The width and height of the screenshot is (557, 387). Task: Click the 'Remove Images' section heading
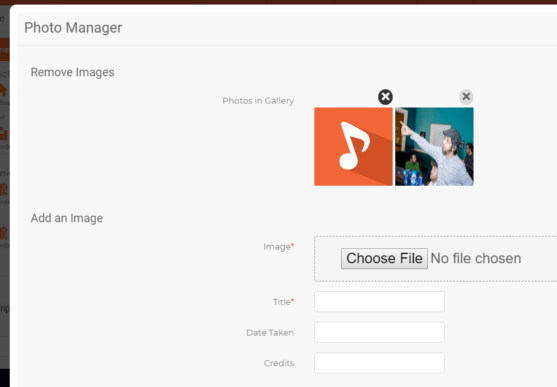click(x=72, y=72)
